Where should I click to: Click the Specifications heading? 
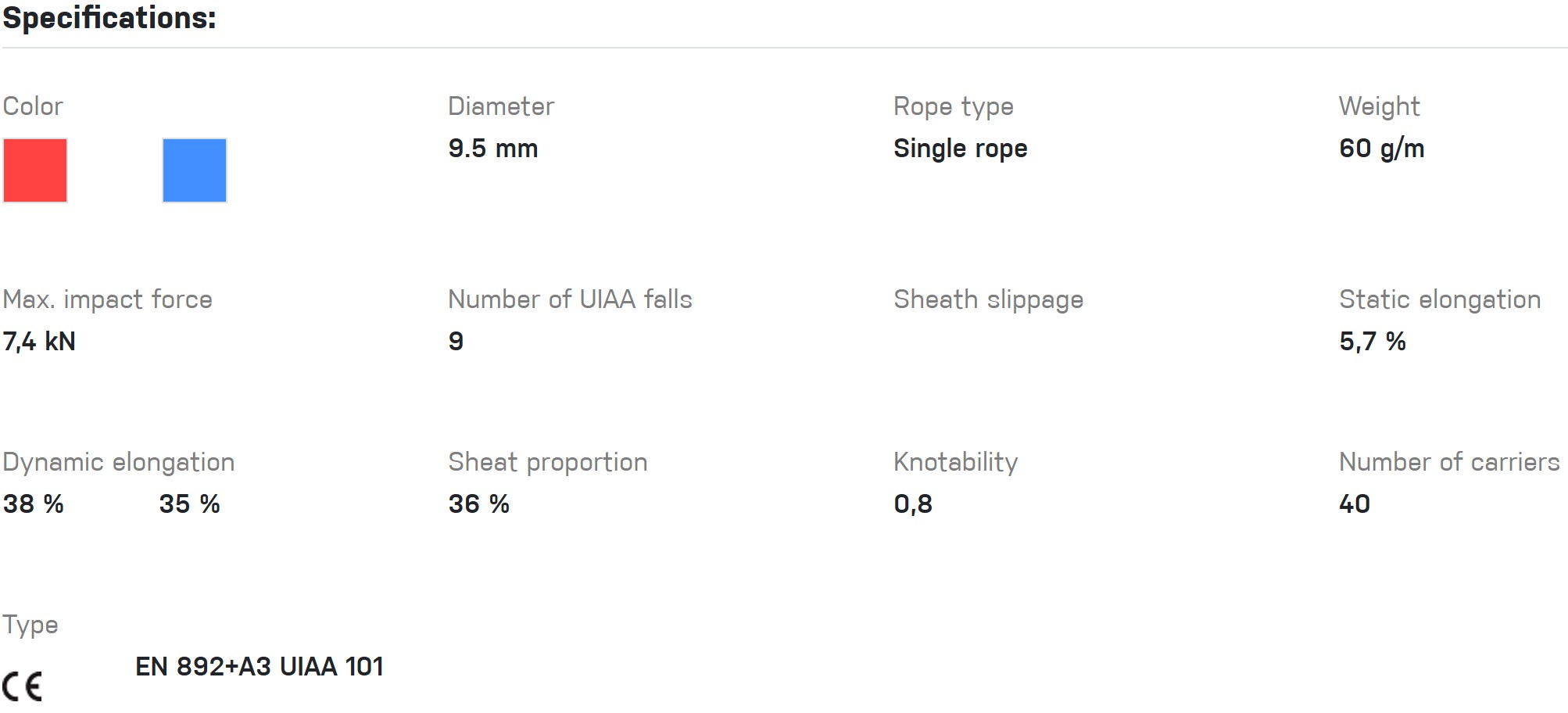(x=109, y=18)
